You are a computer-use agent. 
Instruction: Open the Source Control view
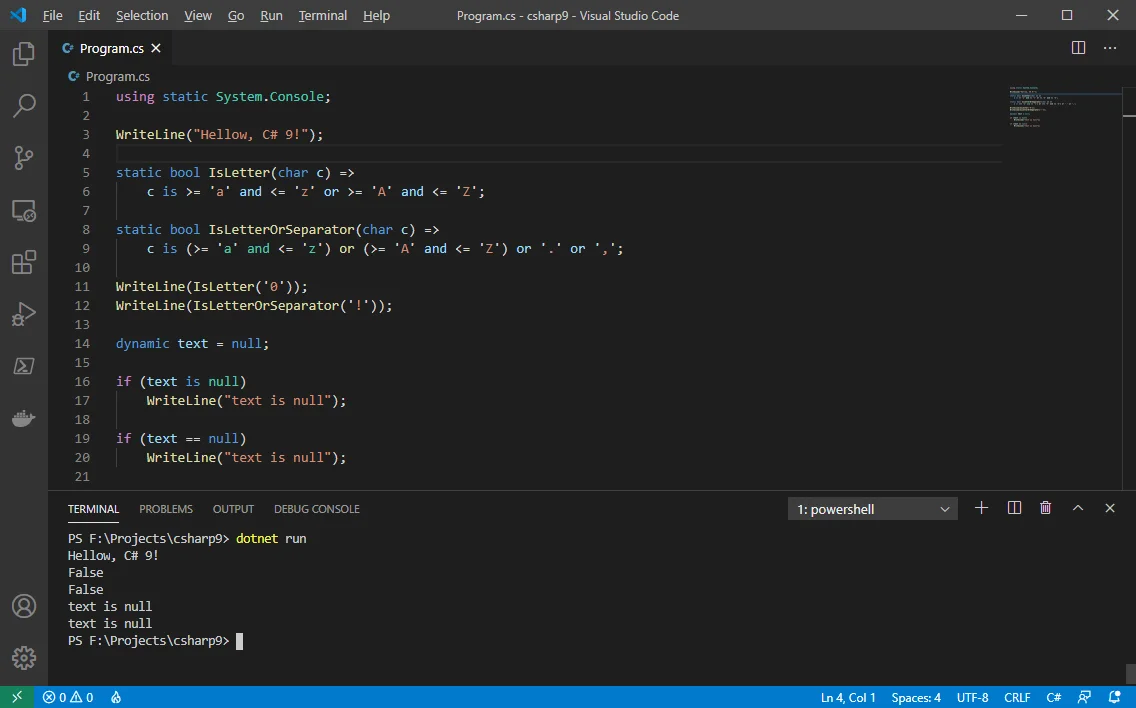click(x=24, y=157)
